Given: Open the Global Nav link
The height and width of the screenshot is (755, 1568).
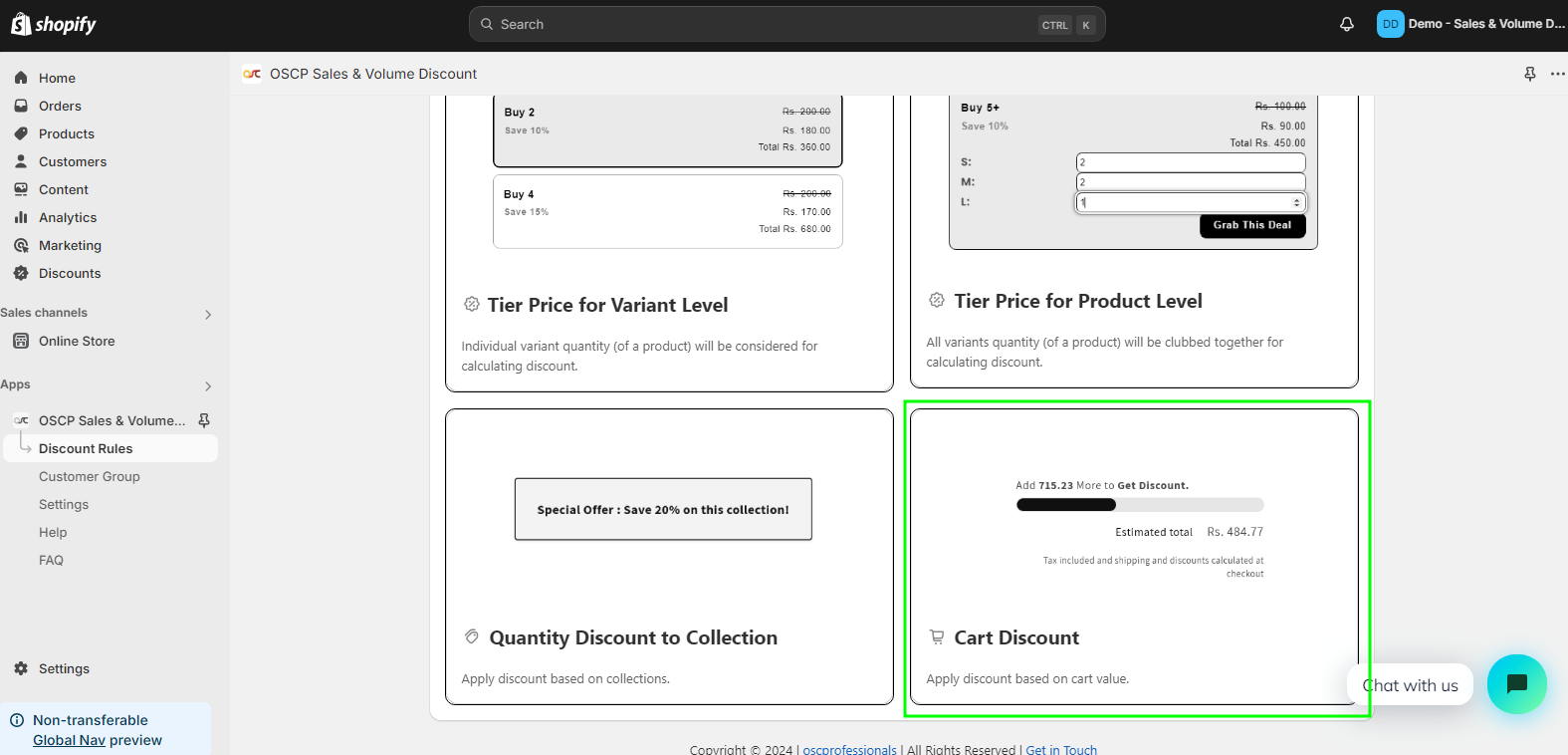Looking at the screenshot, I should coord(69,740).
